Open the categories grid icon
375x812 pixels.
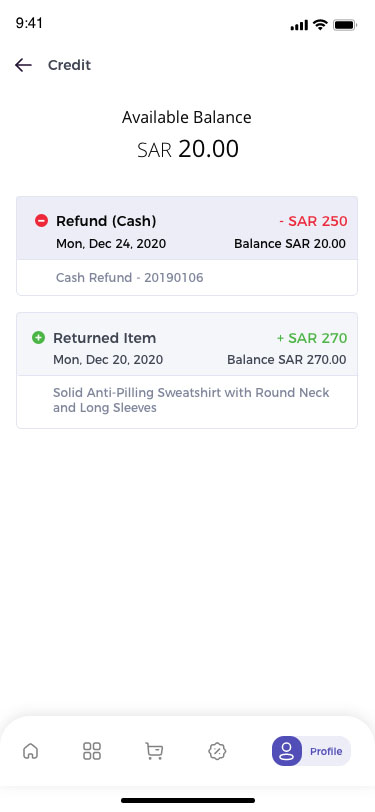tap(92, 751)
